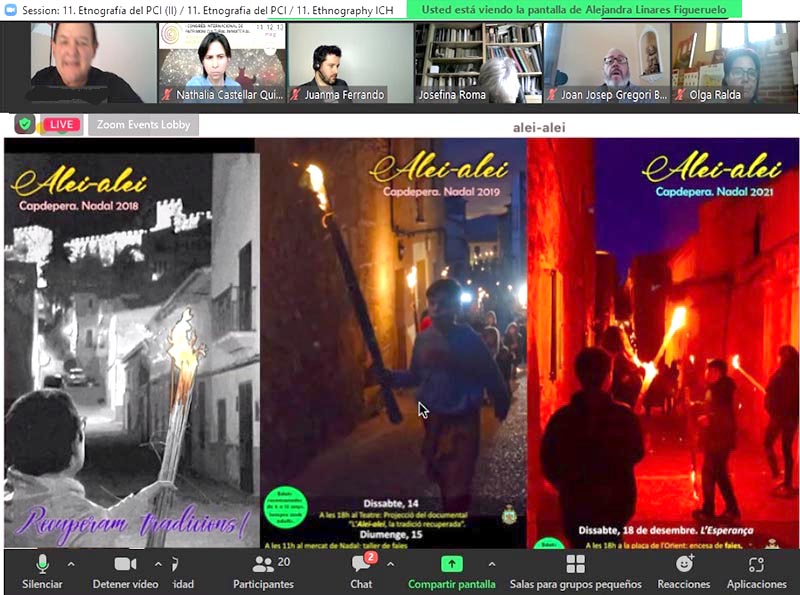800x595 pixels.
Task: Expand the arrow next to Chat
Action: 391,563
